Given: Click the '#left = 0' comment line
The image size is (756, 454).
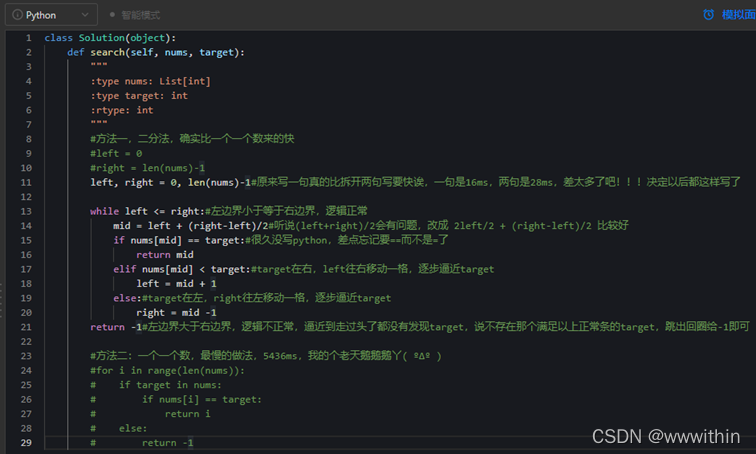Looking at the screenshot, I should pyautogui.click(x=116, y=153).
